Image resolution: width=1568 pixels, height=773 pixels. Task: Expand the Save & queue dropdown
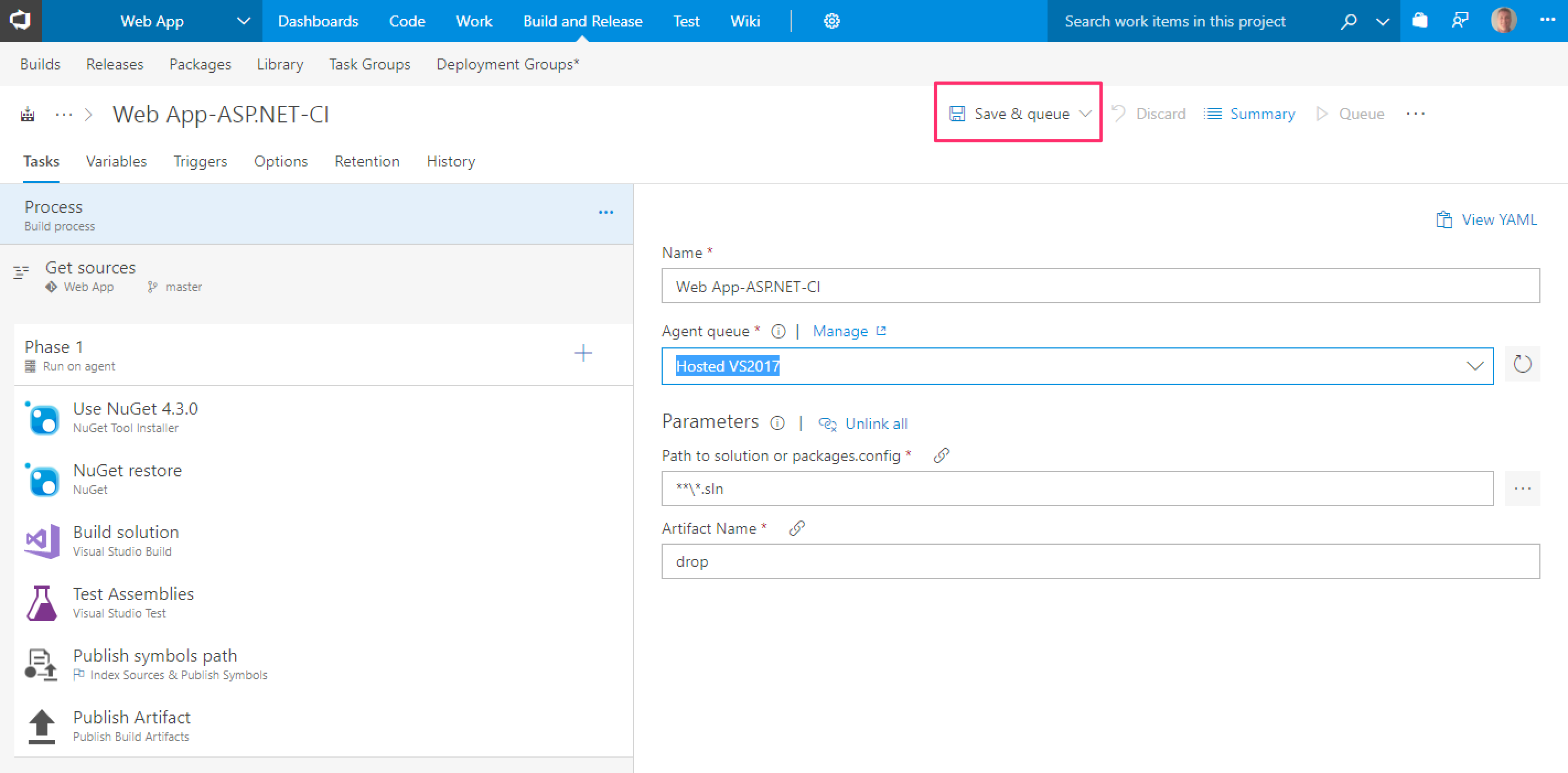[x=1085, y=114]
